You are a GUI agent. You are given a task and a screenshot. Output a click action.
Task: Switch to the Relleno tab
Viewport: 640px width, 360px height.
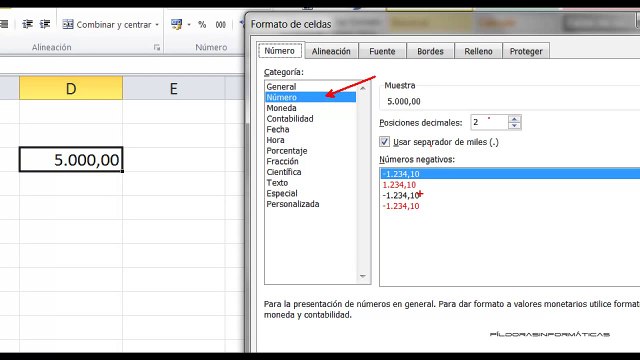tap(478, 51)
